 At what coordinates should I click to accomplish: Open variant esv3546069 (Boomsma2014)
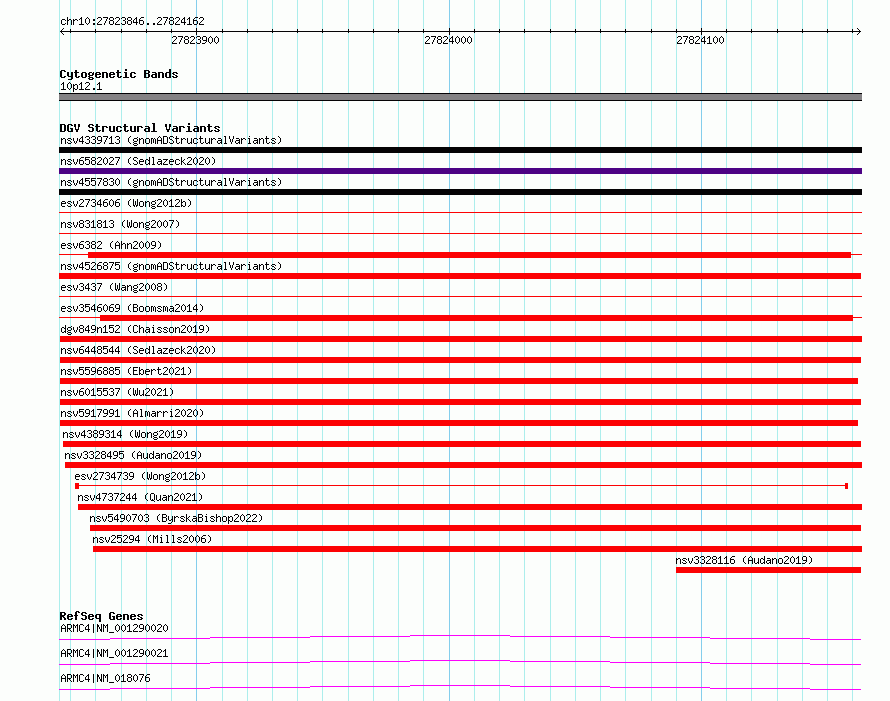132,308
